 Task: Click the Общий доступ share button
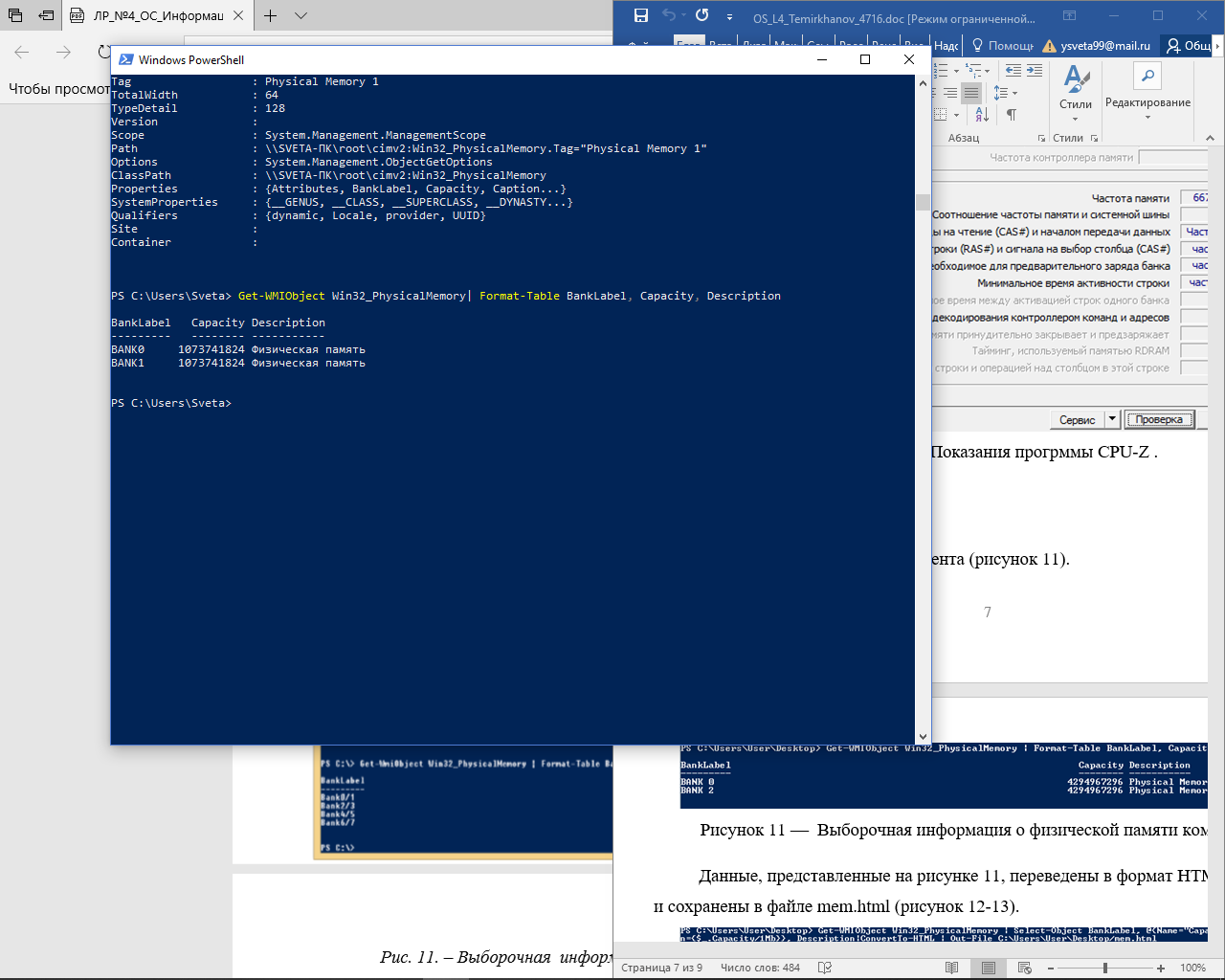[1189, 46]
